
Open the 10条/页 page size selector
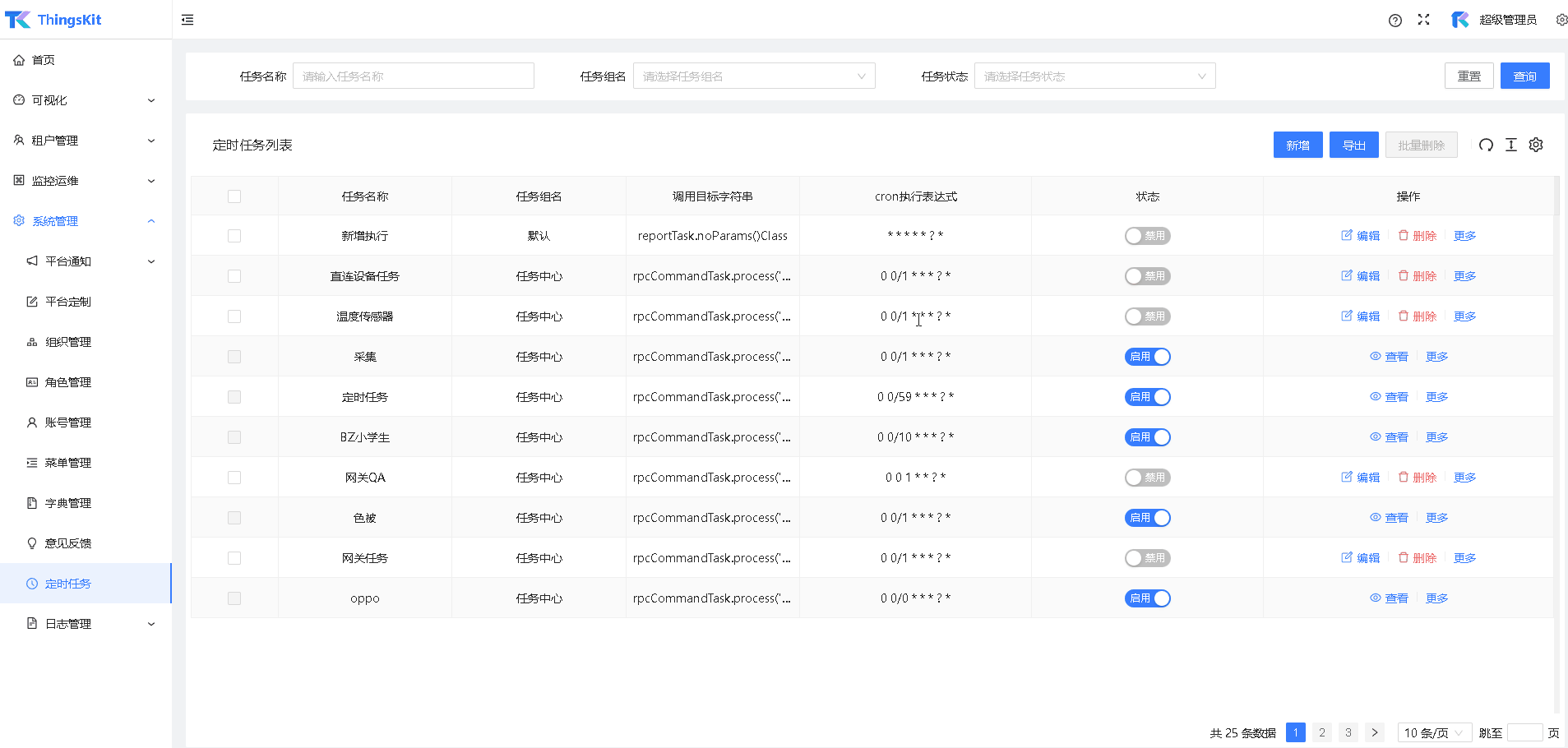[1434, 732]
